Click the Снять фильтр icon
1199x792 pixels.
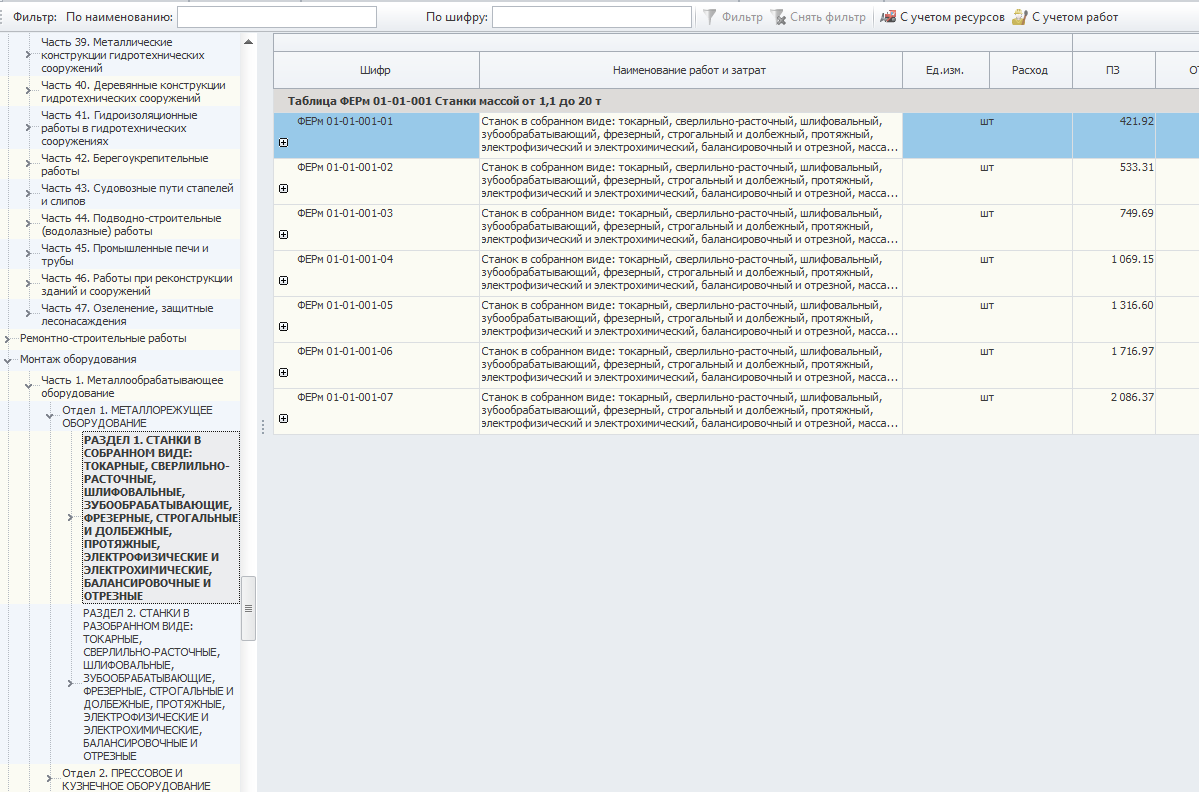click(778, 17)
